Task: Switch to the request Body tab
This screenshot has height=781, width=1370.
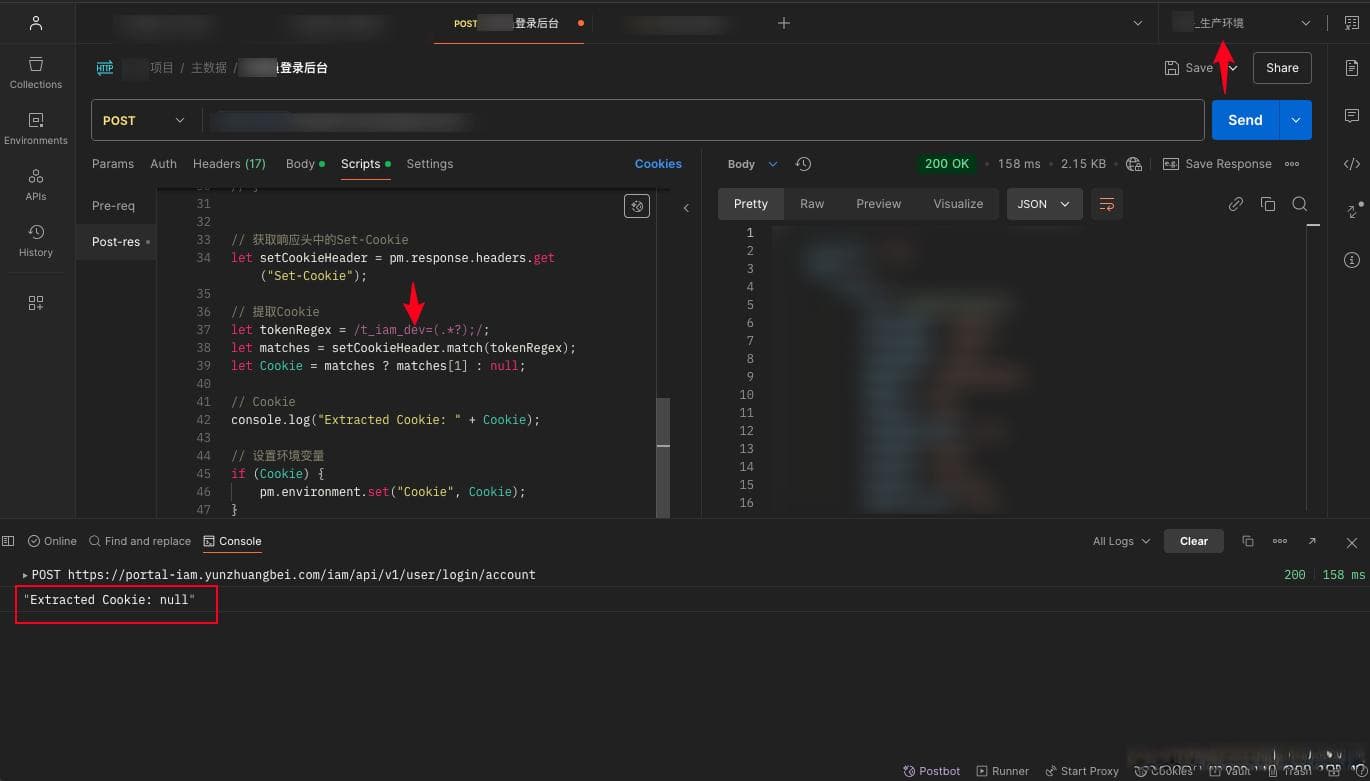Action: [305, 164]
